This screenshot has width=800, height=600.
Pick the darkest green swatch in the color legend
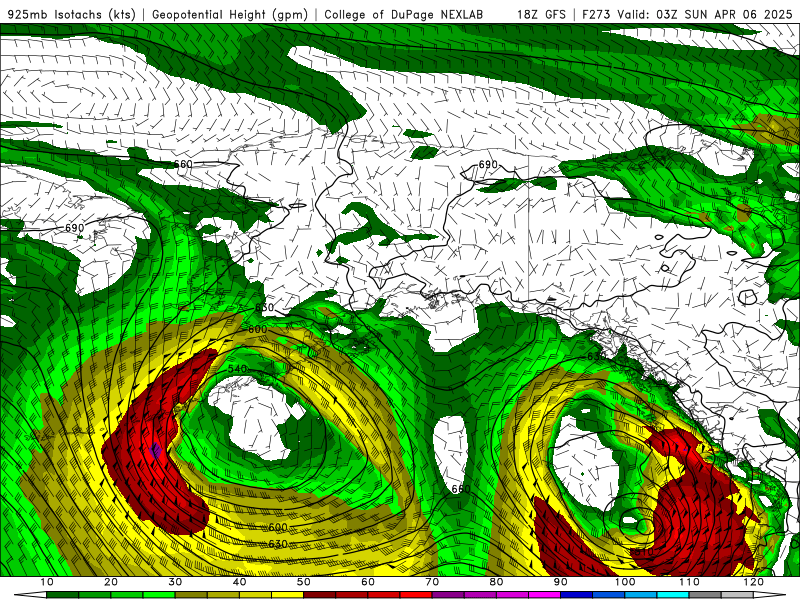[x=62, y=595]
